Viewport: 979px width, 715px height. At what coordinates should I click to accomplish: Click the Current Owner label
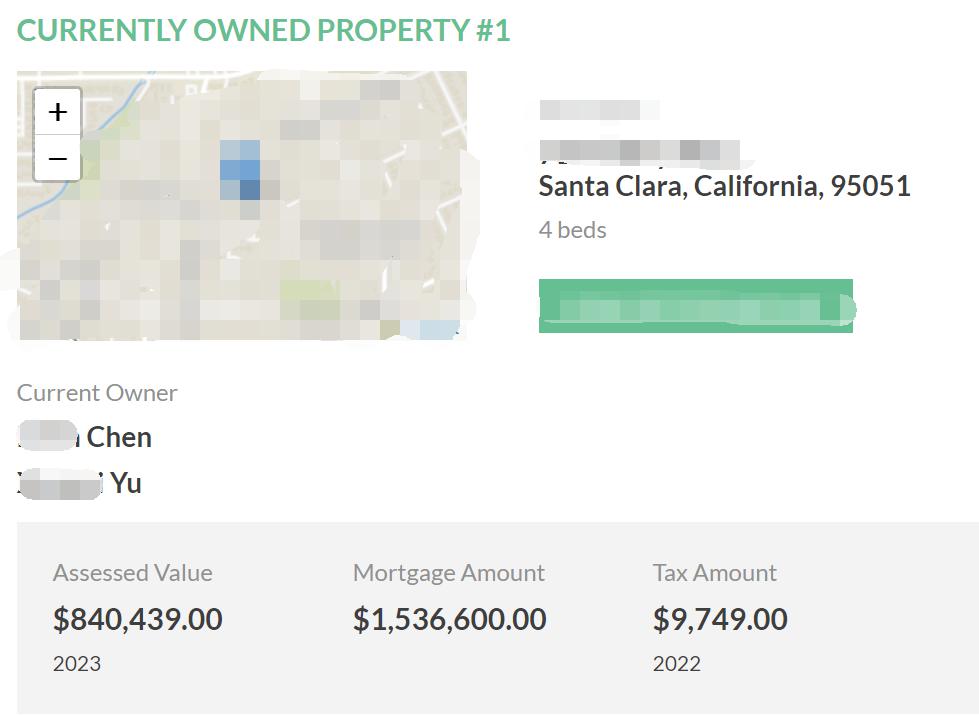pos(97,393)
